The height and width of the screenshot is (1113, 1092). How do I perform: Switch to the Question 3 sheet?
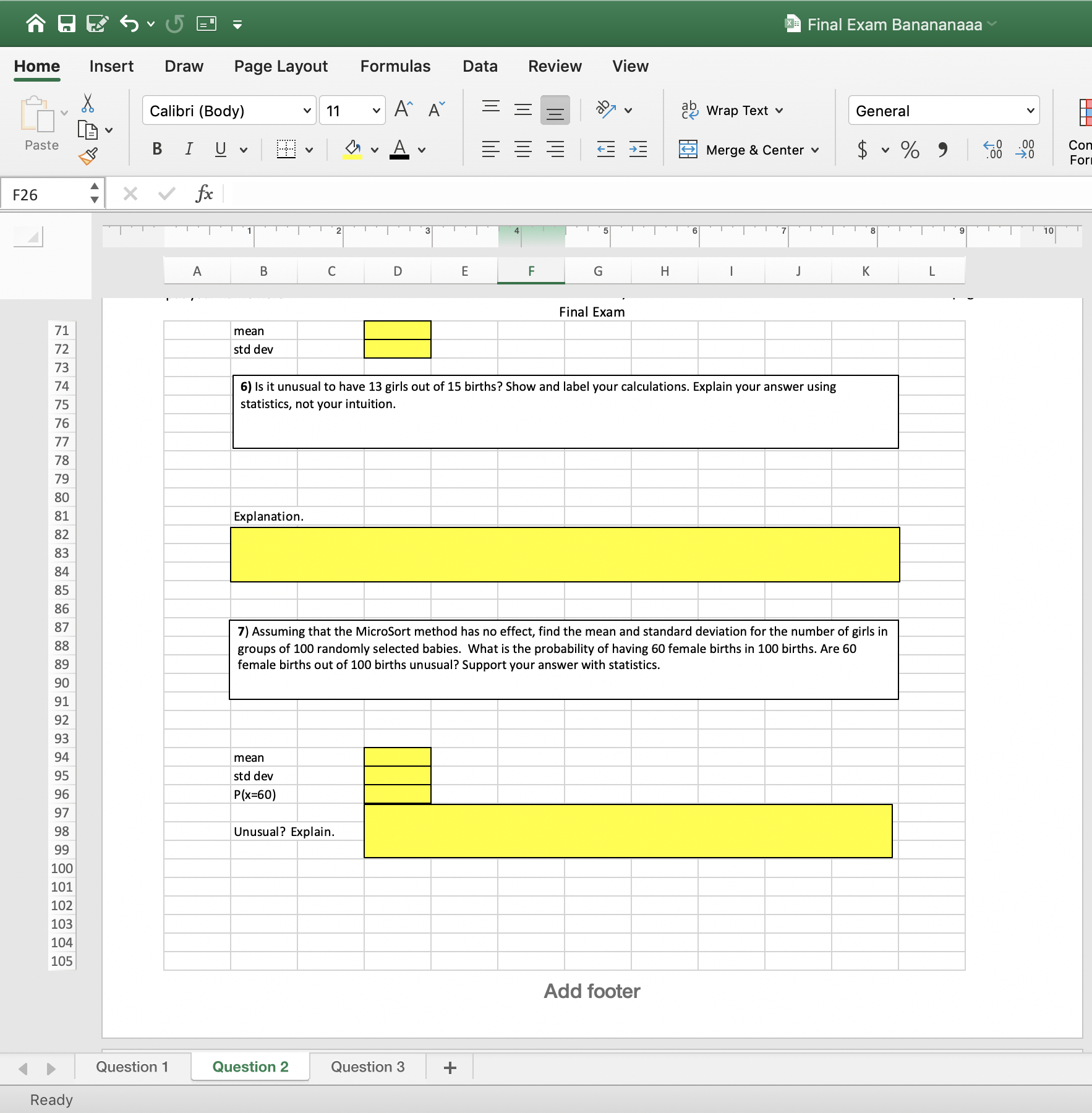367,1067
